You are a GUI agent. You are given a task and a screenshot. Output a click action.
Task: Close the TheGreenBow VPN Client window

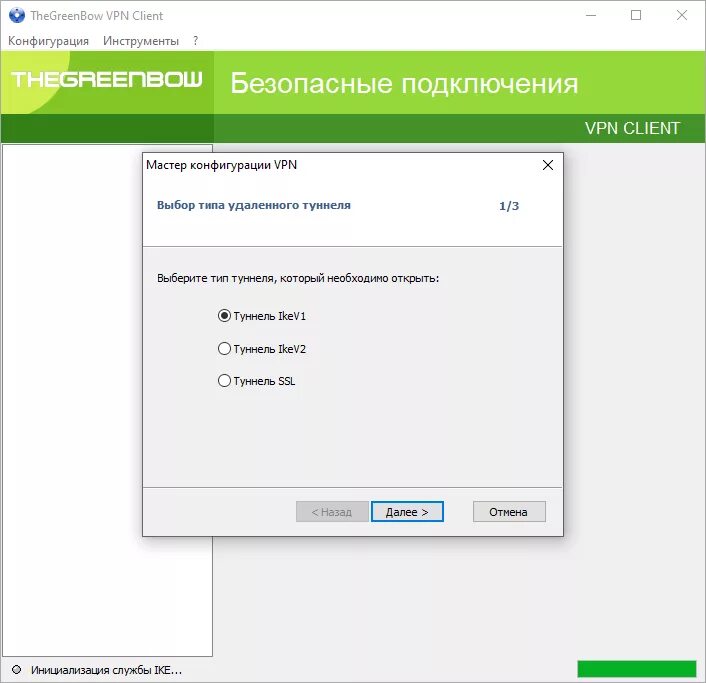[682, 15]
